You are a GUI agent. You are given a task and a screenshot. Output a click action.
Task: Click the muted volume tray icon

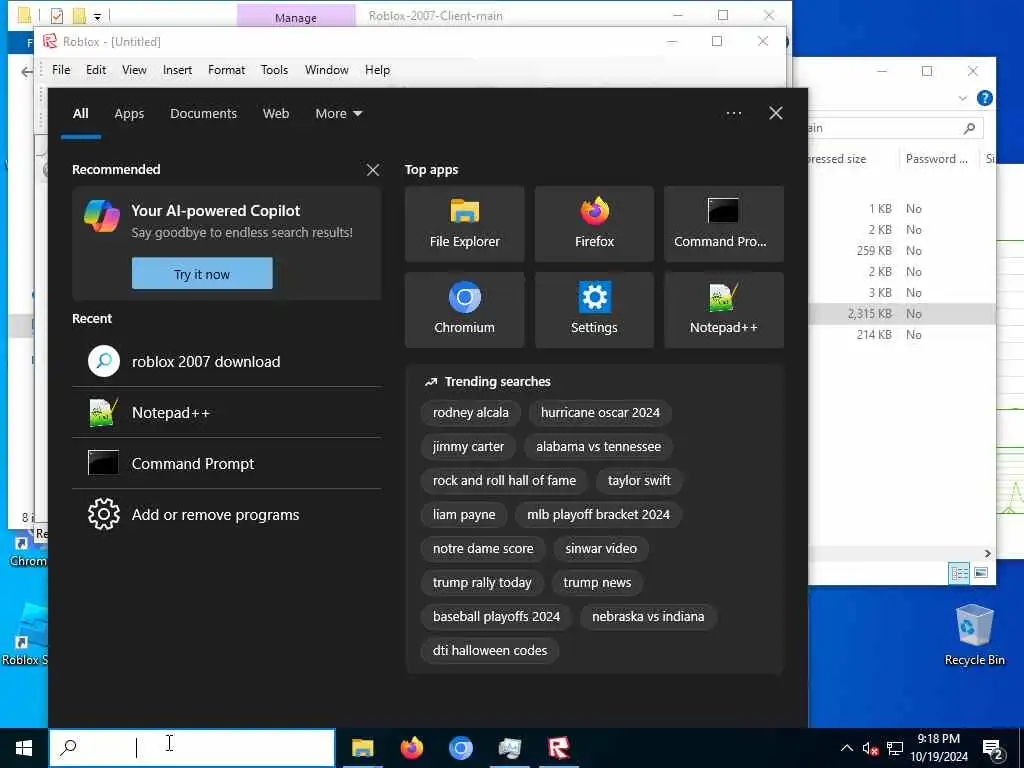click(870, 748)
